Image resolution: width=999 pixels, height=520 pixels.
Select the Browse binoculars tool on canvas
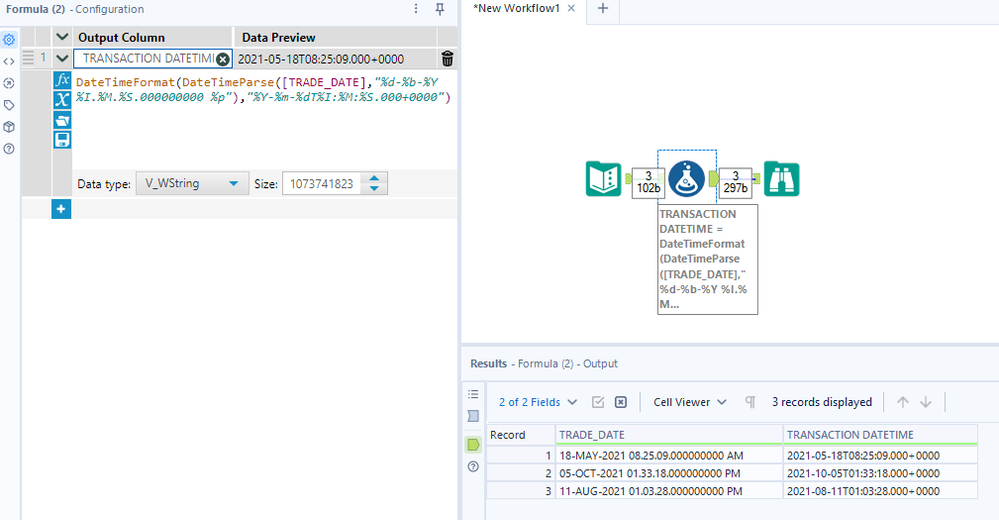(781, 179)
